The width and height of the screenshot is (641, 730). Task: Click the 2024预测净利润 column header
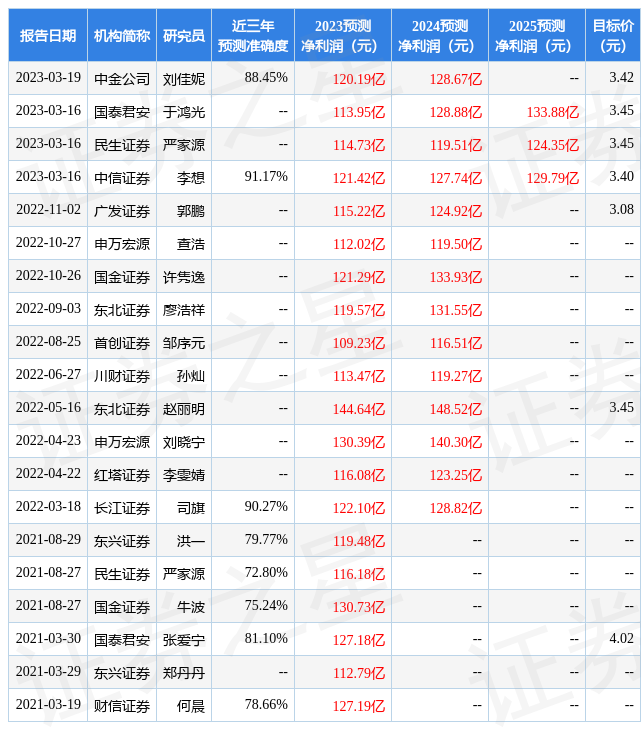440,35
